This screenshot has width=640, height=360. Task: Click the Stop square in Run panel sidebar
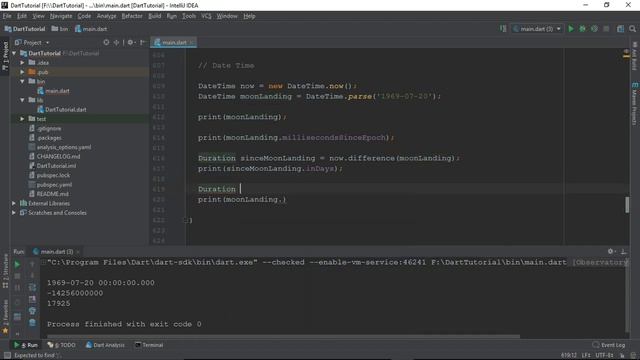17,276
